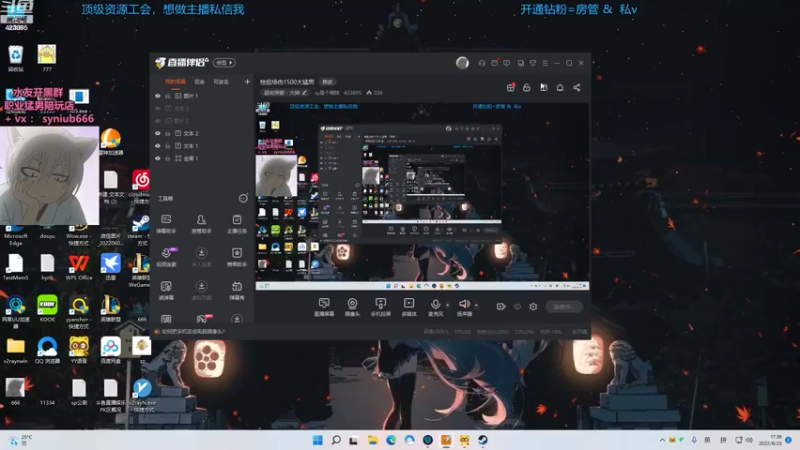Click the 修改 button next to the stream title

tap(327, 82)
